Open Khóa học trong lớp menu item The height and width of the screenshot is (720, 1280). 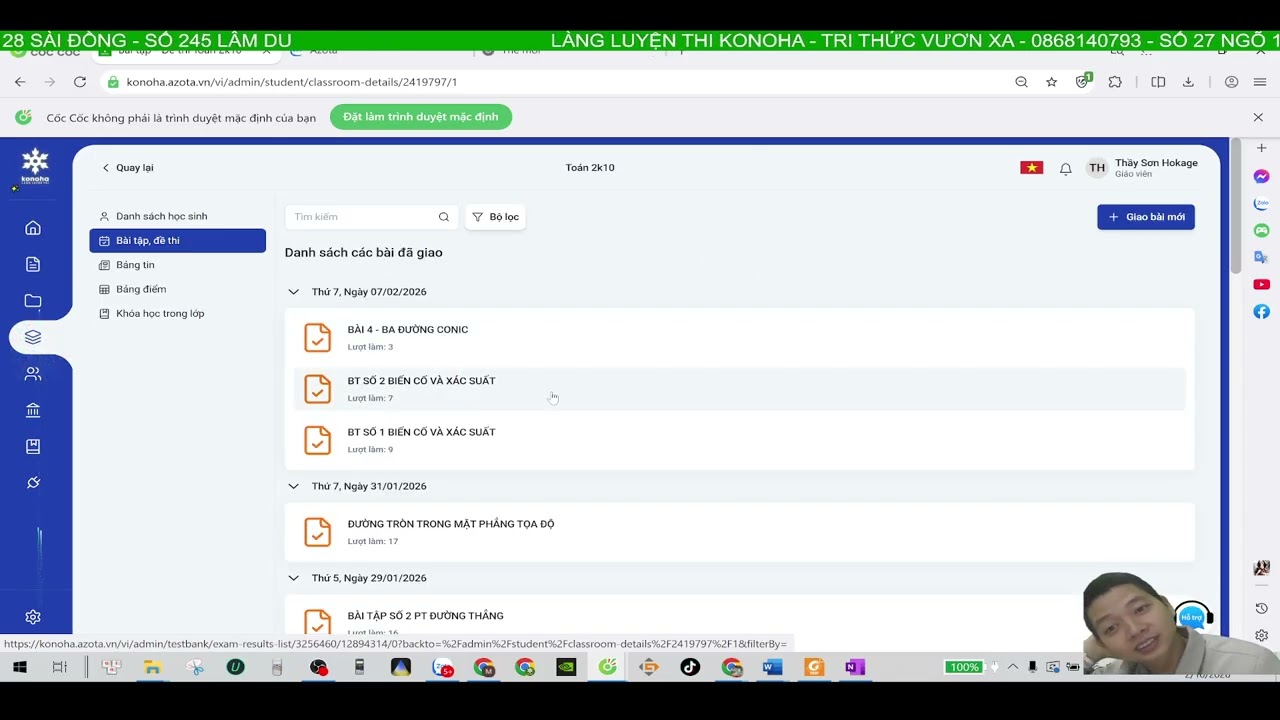177,314
